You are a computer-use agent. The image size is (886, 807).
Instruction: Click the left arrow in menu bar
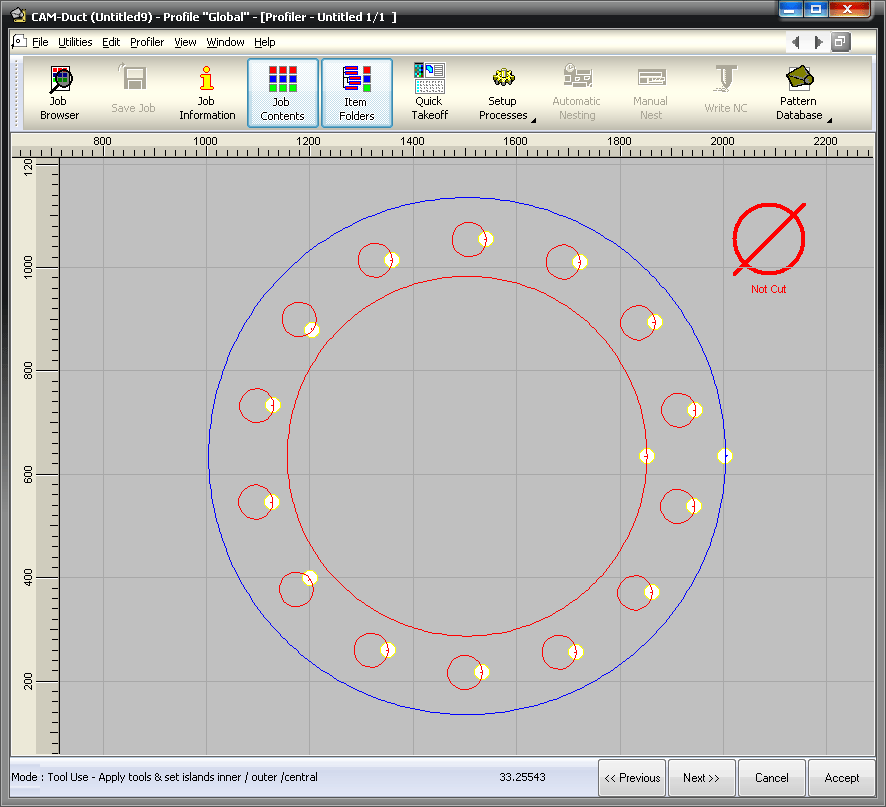[x=796, y=42]
